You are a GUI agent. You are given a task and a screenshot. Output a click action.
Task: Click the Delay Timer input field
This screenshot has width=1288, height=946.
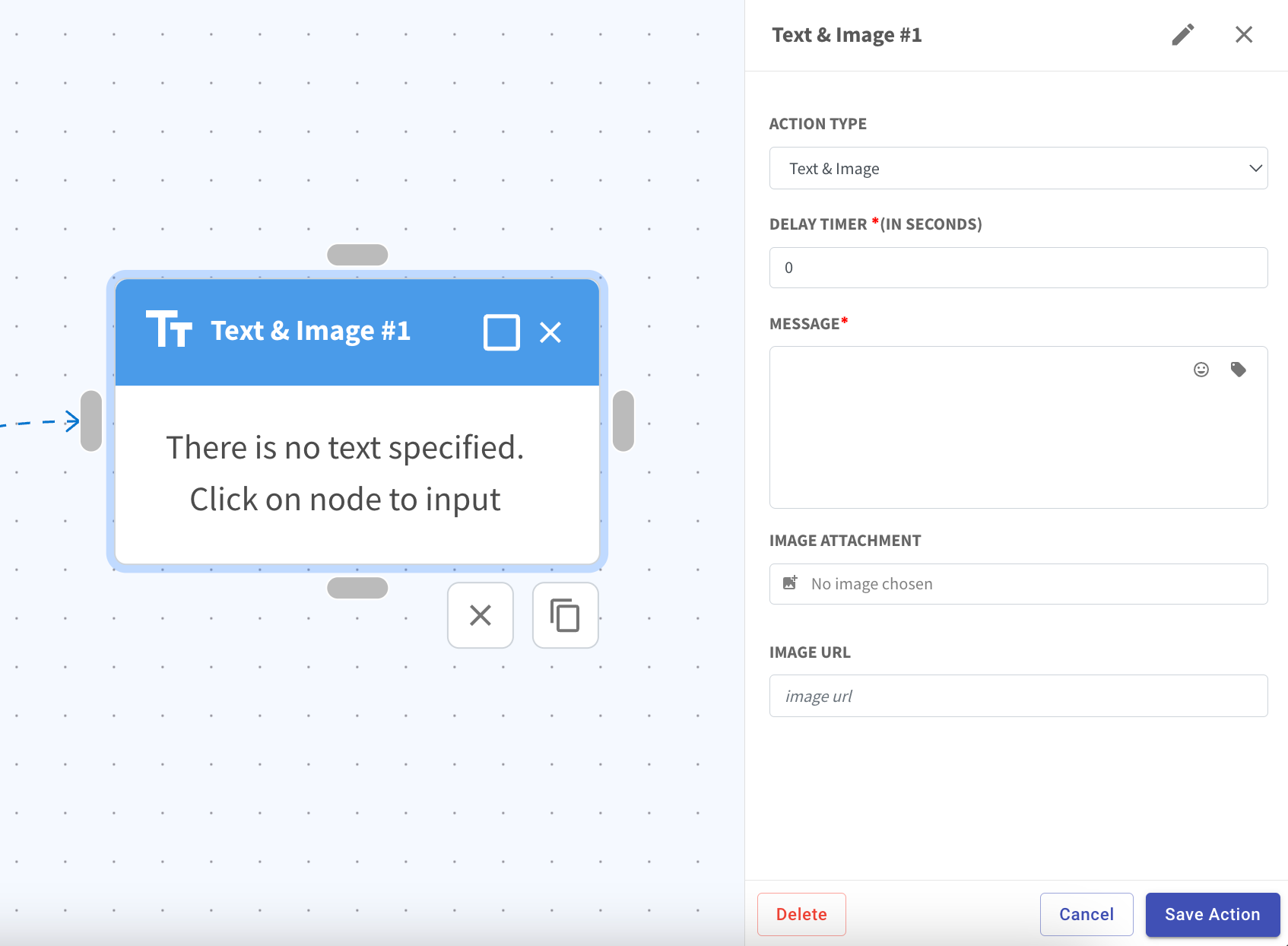[x=1018, y=268]
